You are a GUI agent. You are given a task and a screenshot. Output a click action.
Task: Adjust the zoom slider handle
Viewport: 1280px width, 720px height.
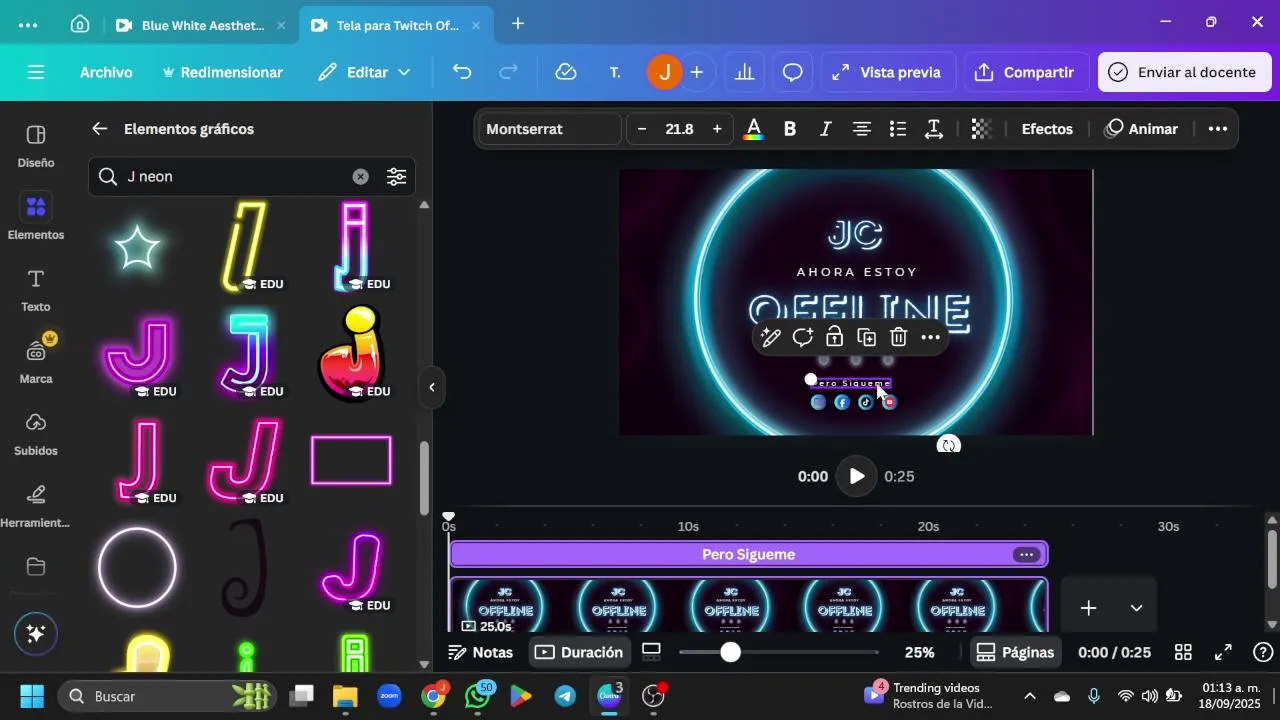(x=731, y=652)
